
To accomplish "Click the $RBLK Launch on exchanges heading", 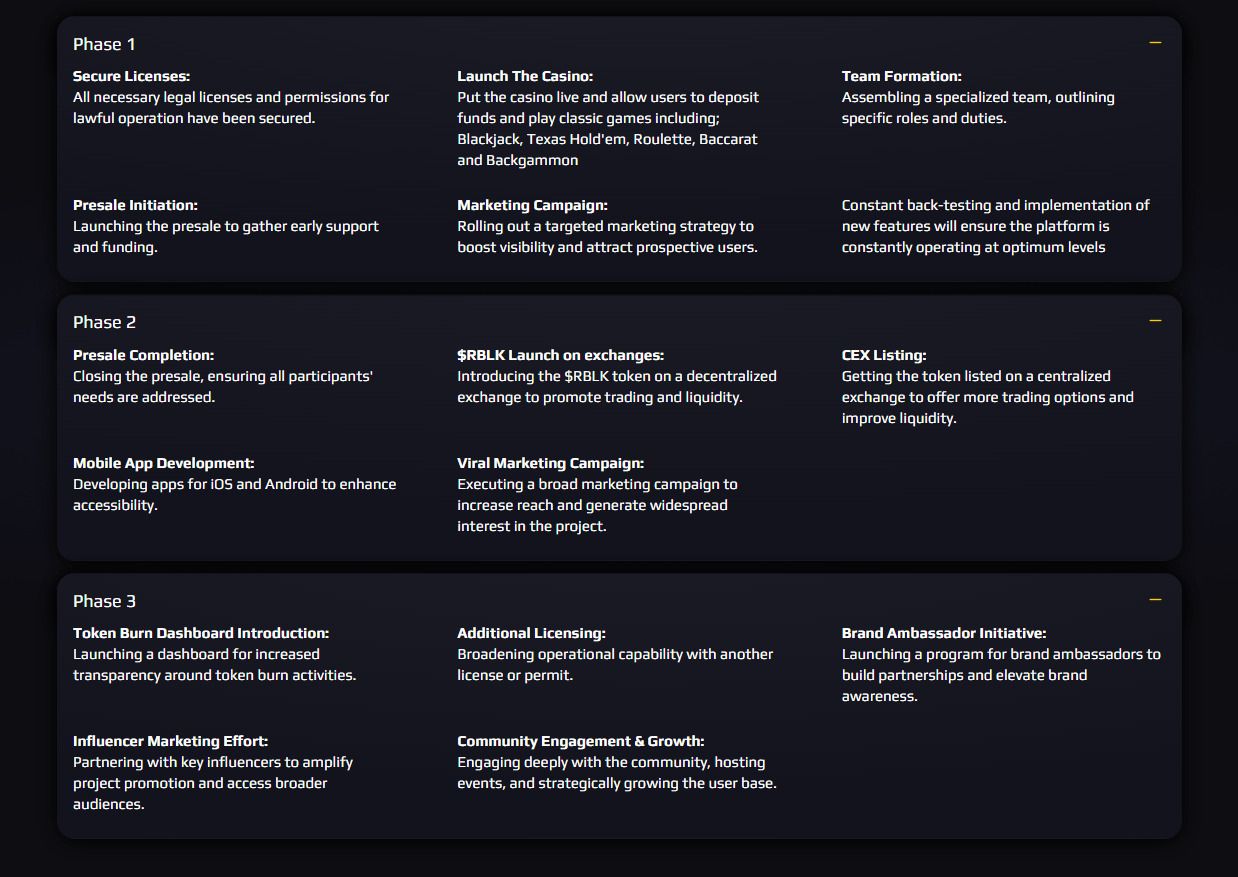I will (x=560, y=355).
